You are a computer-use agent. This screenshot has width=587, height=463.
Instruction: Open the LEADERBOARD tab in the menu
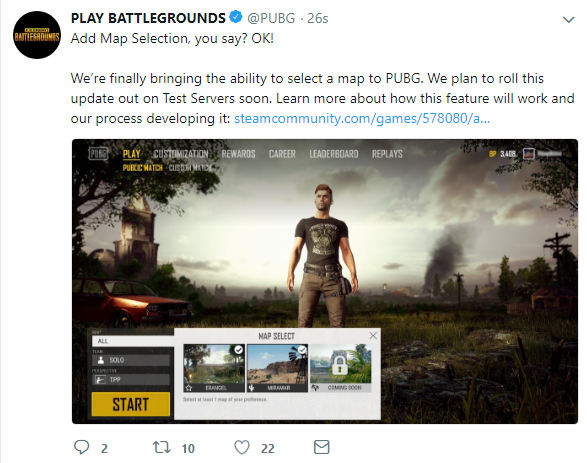tap(334, 154)
